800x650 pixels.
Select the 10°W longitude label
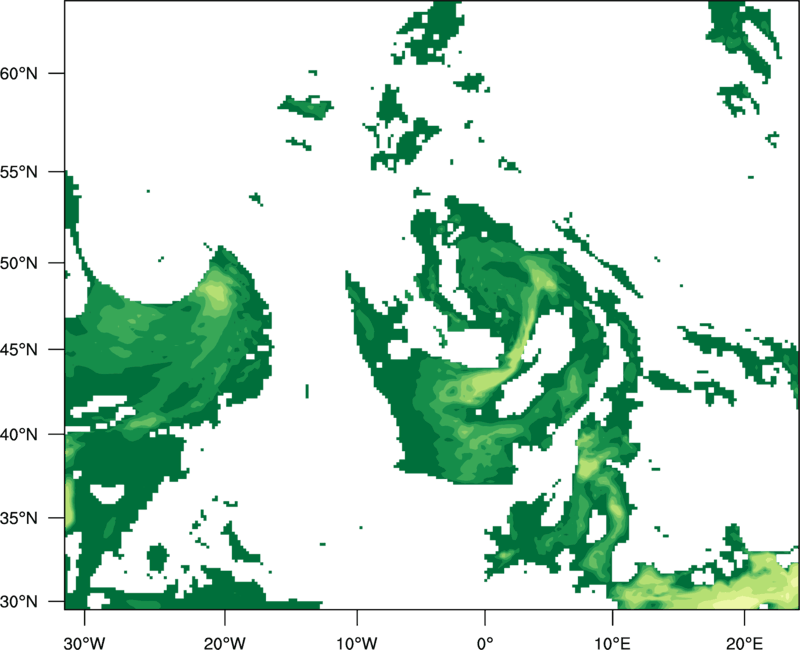(x=357, y=643)
